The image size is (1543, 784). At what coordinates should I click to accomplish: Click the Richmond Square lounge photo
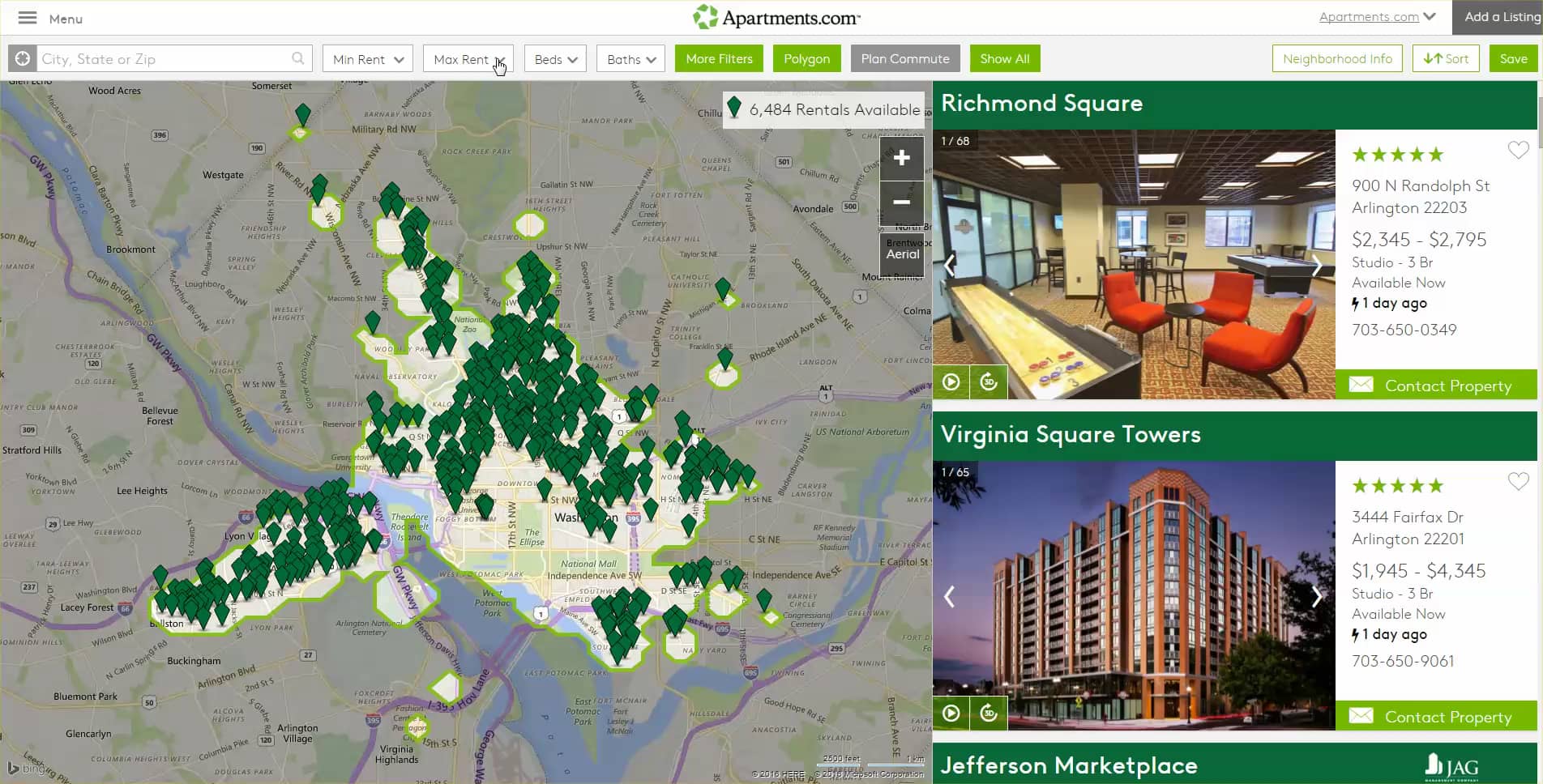coord(1134,264)
